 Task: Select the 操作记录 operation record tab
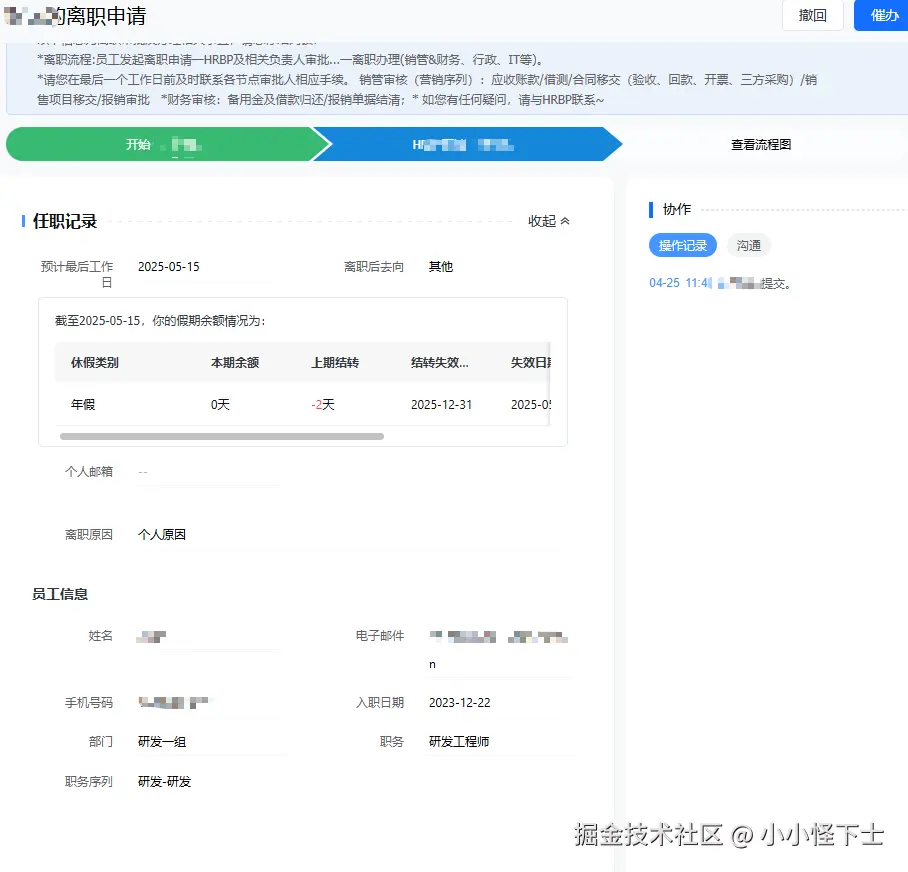point(683,245)
